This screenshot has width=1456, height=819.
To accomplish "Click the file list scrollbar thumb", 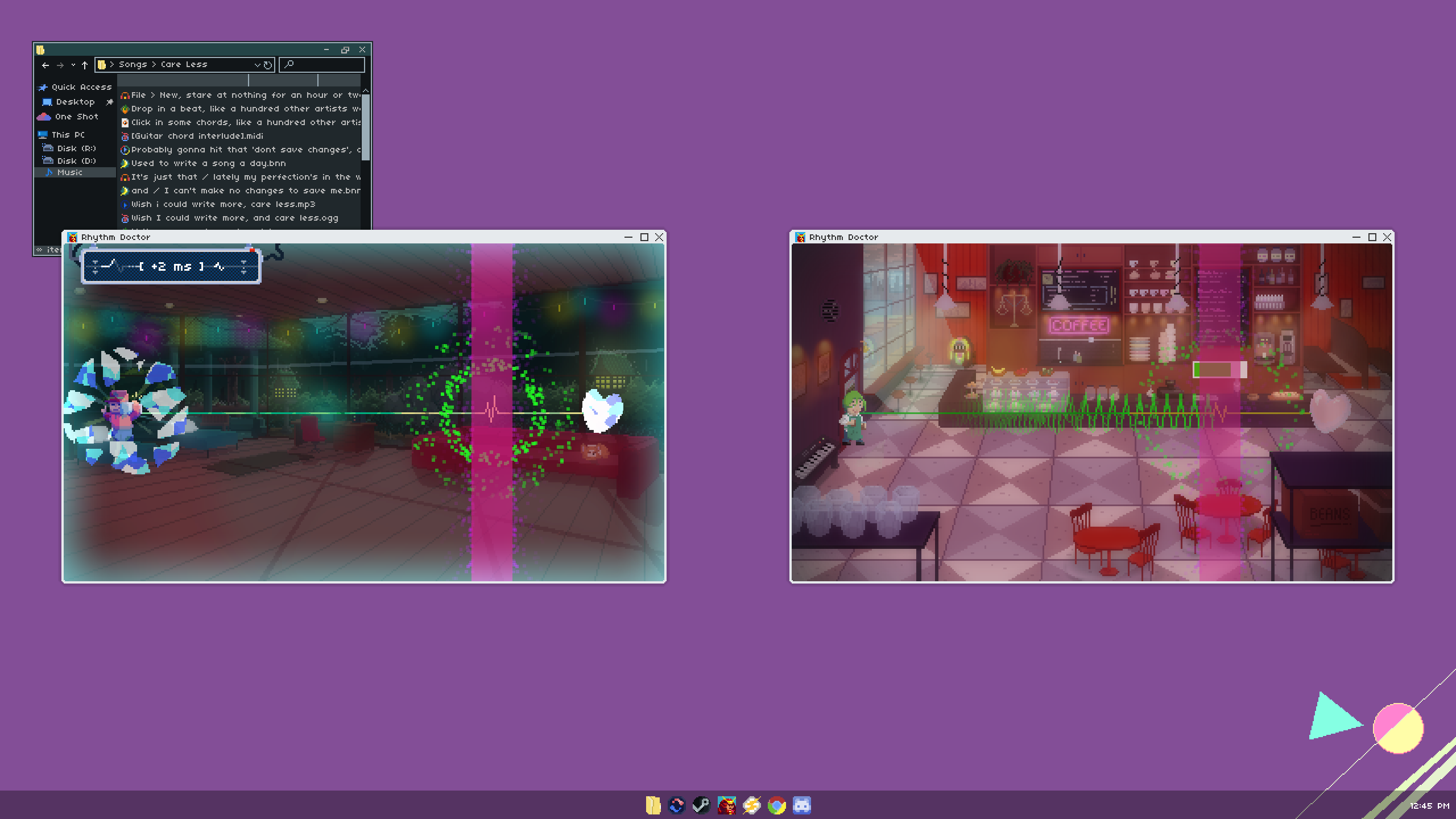I will (x=366, y=127).
